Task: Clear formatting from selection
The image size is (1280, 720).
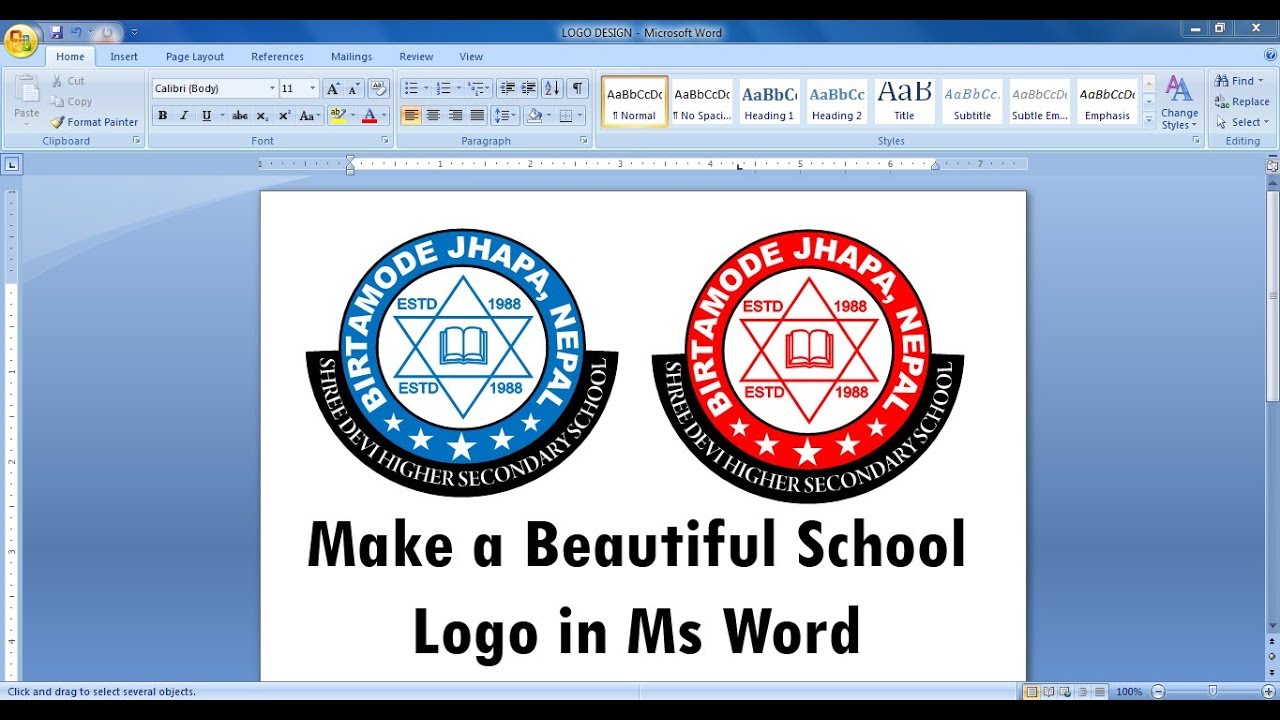Action: tap(378, 88)
